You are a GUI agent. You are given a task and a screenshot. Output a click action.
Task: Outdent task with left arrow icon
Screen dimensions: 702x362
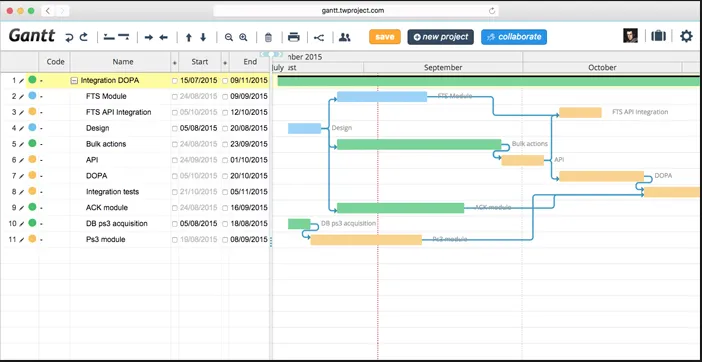[x=163, y=38]
